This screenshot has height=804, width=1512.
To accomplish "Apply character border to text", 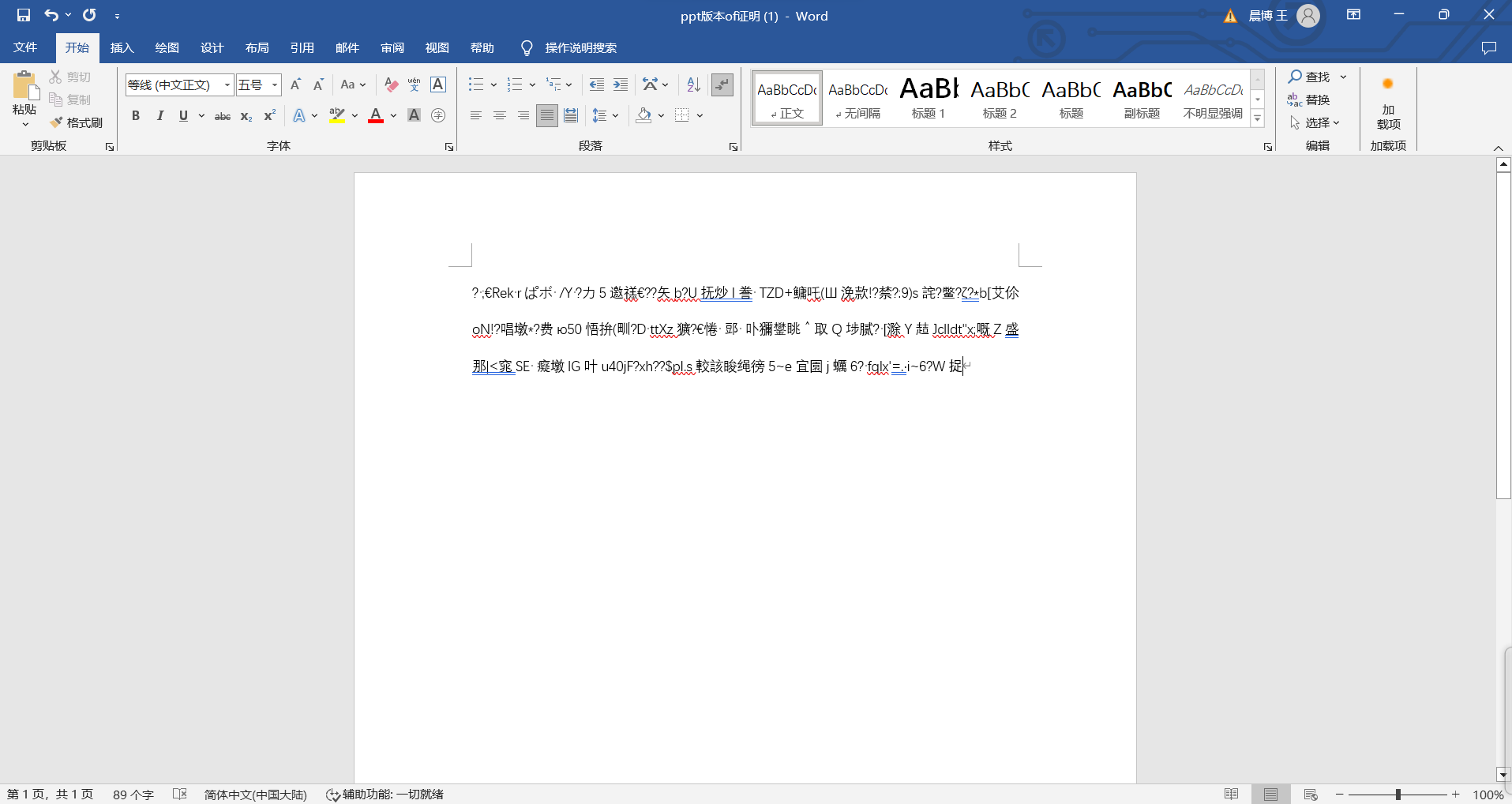I will [x=438, y=85].
